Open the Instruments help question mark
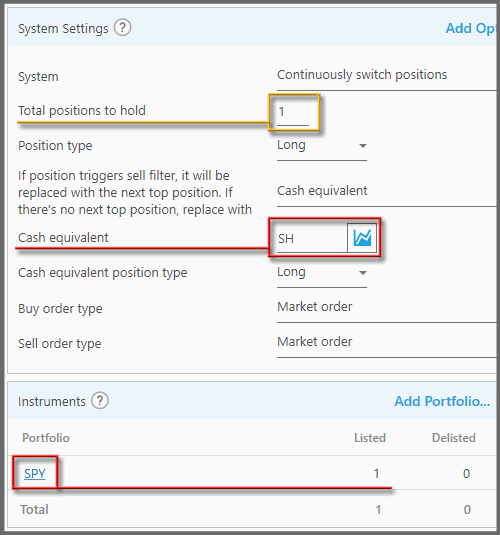Screen dimensions: 500x535 100,401
